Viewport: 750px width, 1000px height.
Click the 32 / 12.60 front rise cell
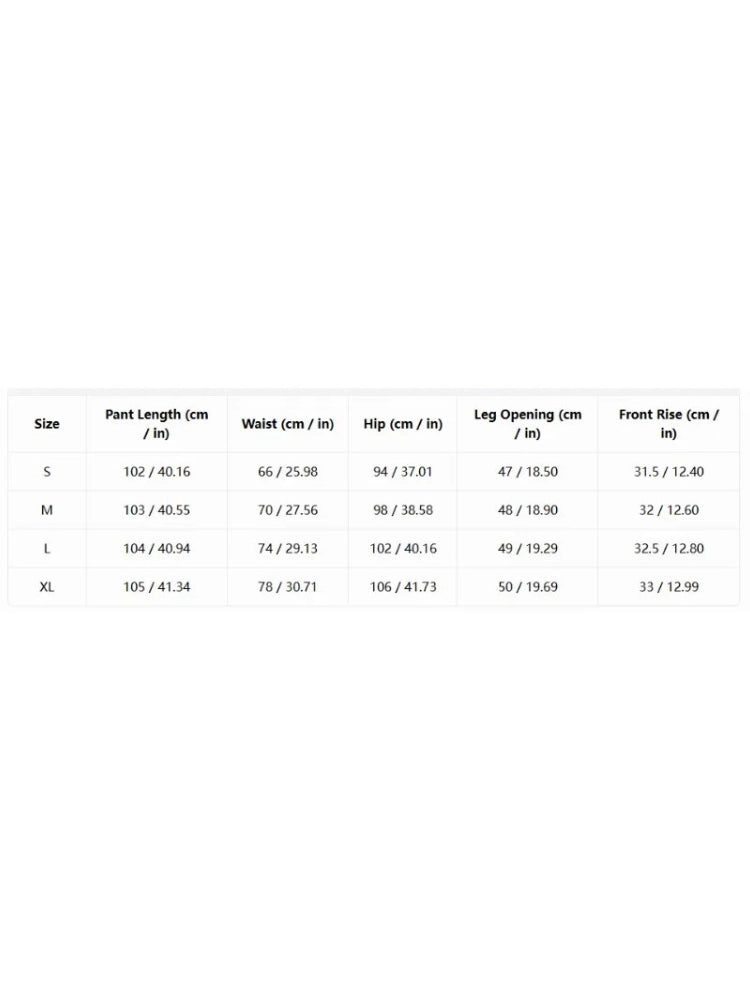(x=668, y=510)
